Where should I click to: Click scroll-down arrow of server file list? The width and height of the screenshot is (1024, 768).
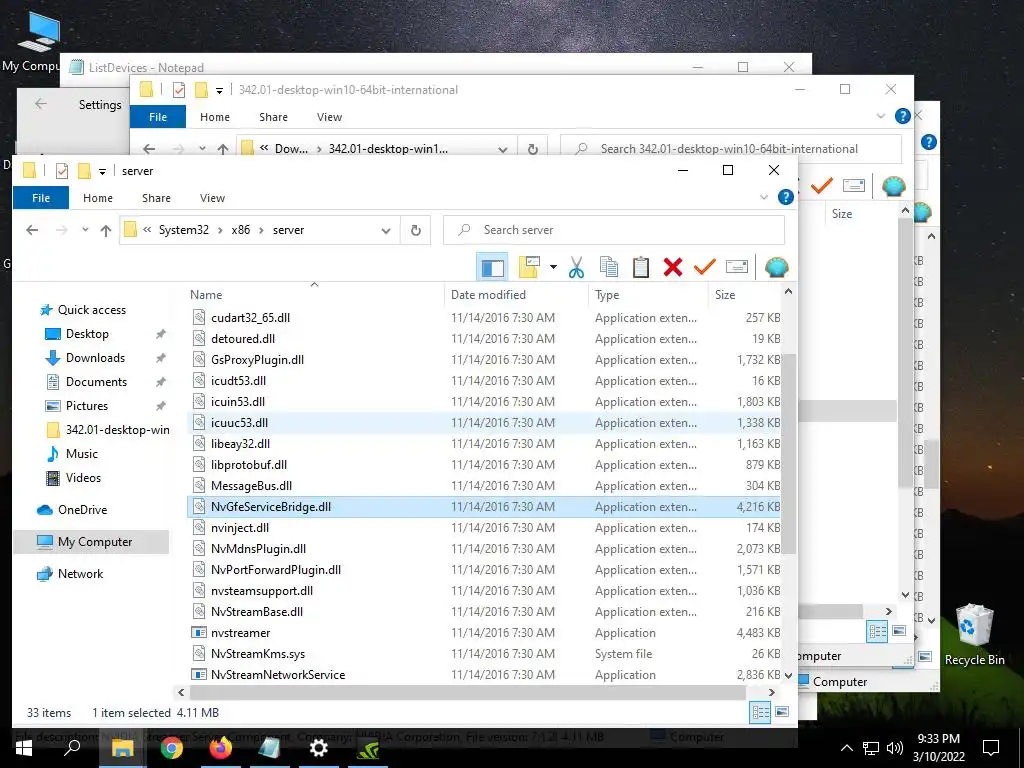click(x=788, y=675)
